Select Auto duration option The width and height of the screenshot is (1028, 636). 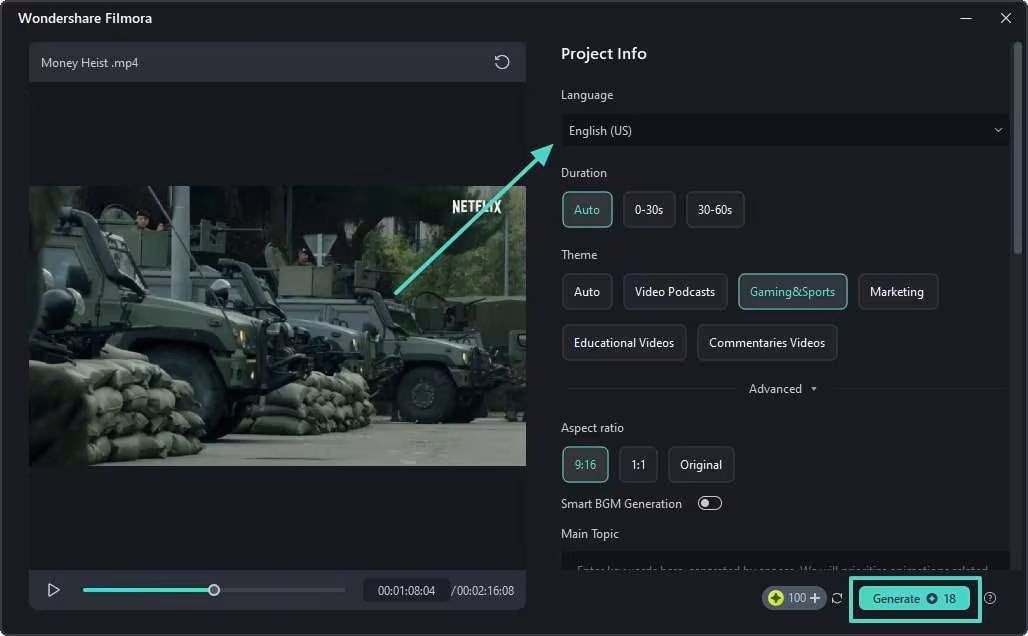click(x=587, y=210)
